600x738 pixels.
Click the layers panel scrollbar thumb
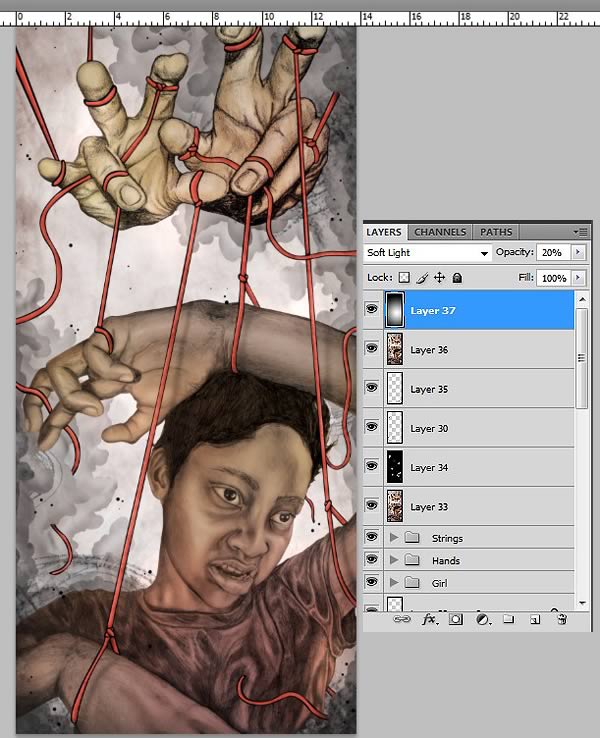582,358
